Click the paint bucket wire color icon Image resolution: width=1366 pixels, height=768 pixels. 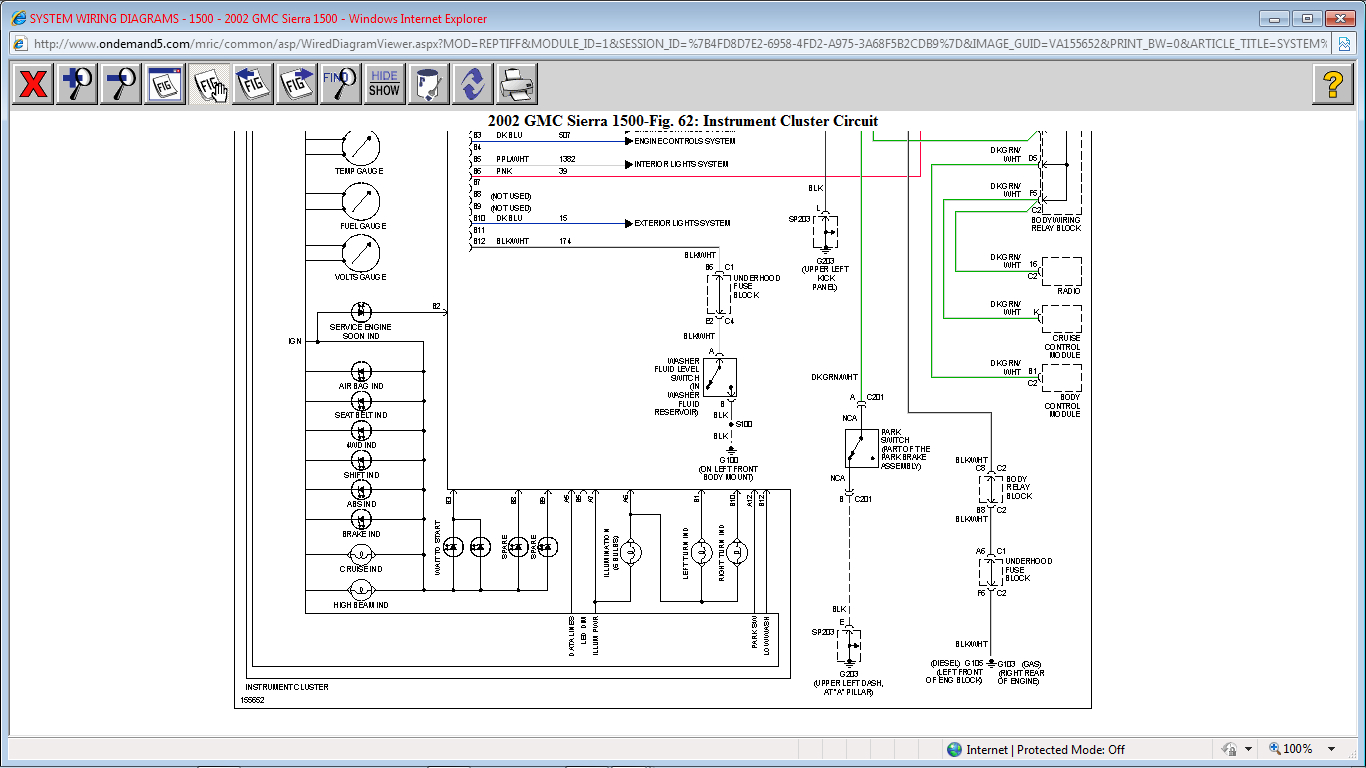[x=428, y=84]
